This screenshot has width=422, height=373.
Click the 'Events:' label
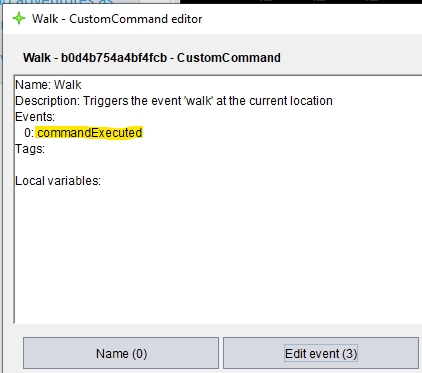[x=35, y=117]
